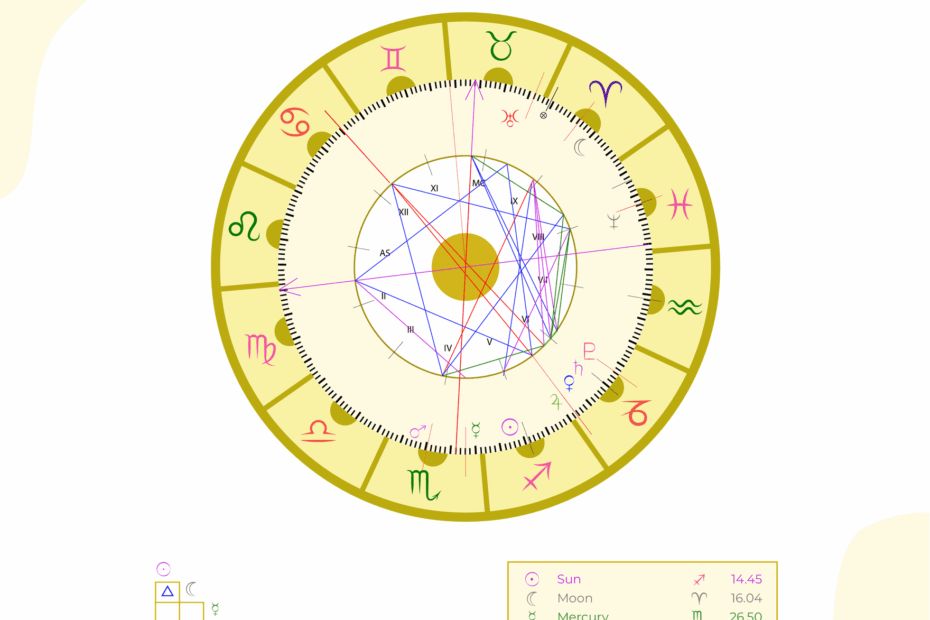Click the pink Pluto glyph in the chart
The image size is (930, 620).
click(589, 351)
